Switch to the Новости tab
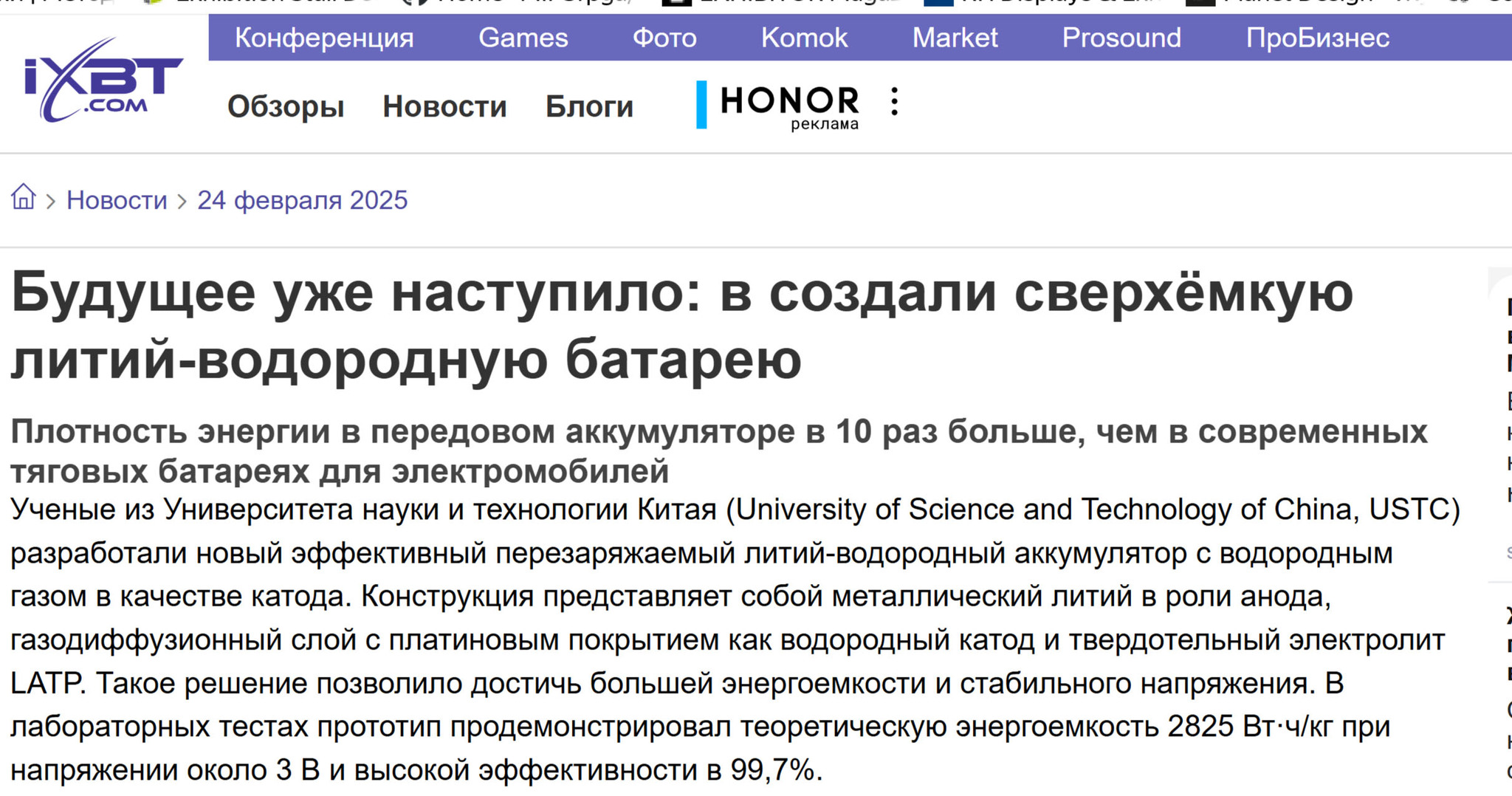The width and height of the screenshot is (1512, 796). tap(444, 107)
